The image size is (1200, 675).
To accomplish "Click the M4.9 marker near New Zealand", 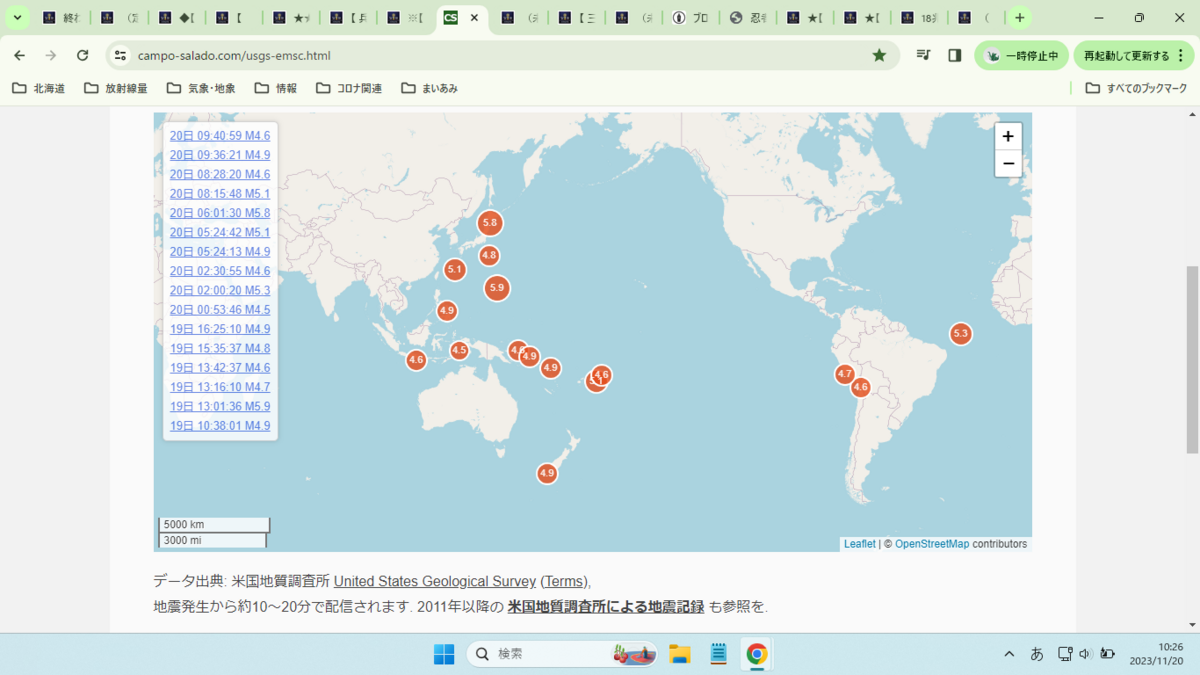I will (x=547, y=473).
